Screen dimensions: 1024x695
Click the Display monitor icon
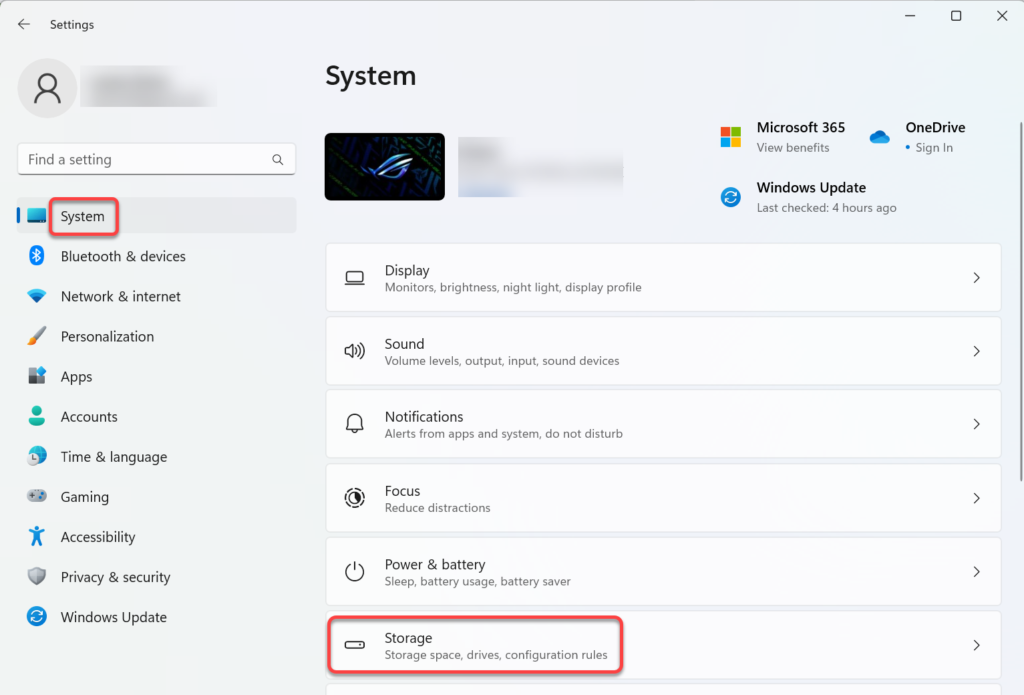(354, 277)
